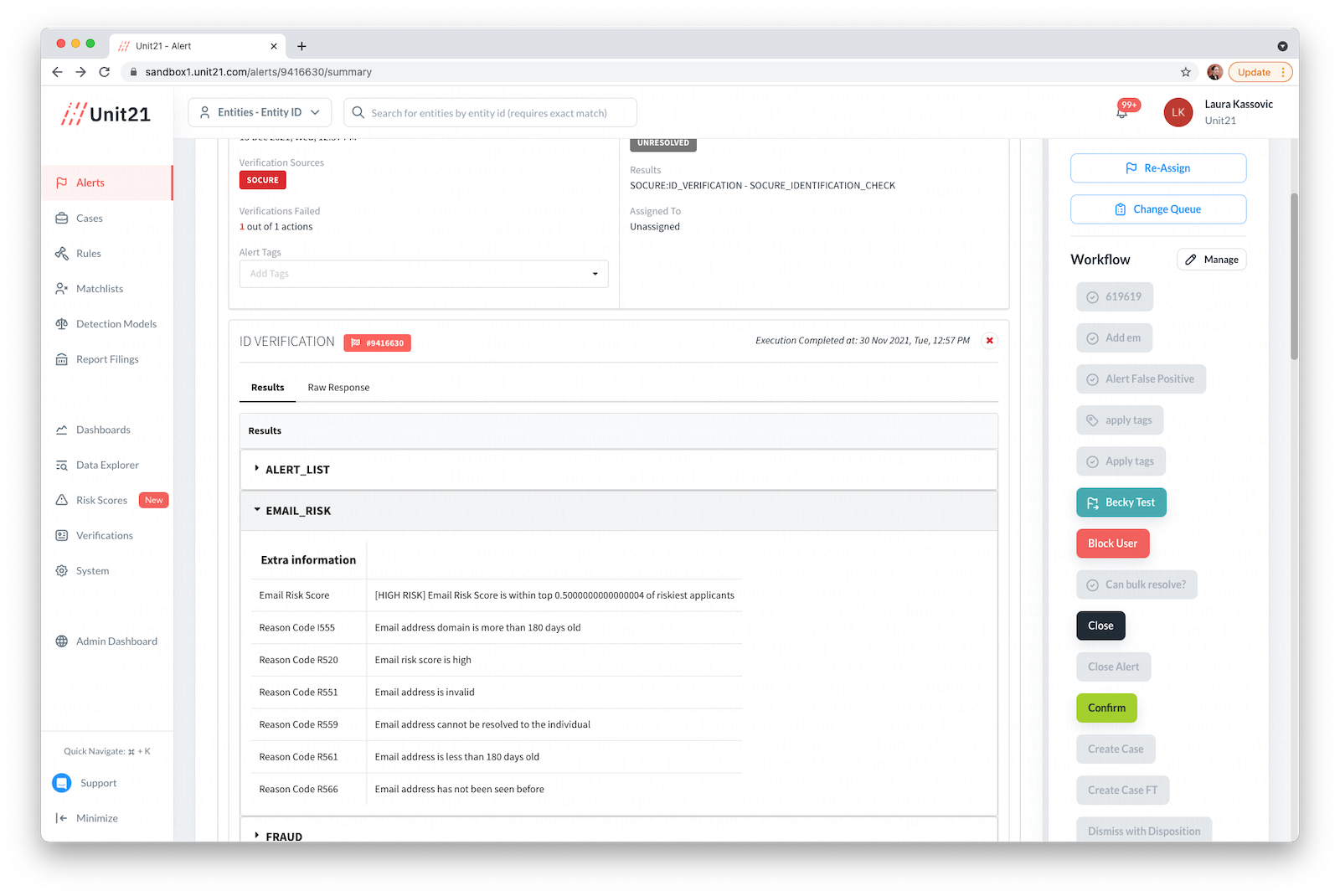Click the Laura Kassovic username

tap(1239, 105)
